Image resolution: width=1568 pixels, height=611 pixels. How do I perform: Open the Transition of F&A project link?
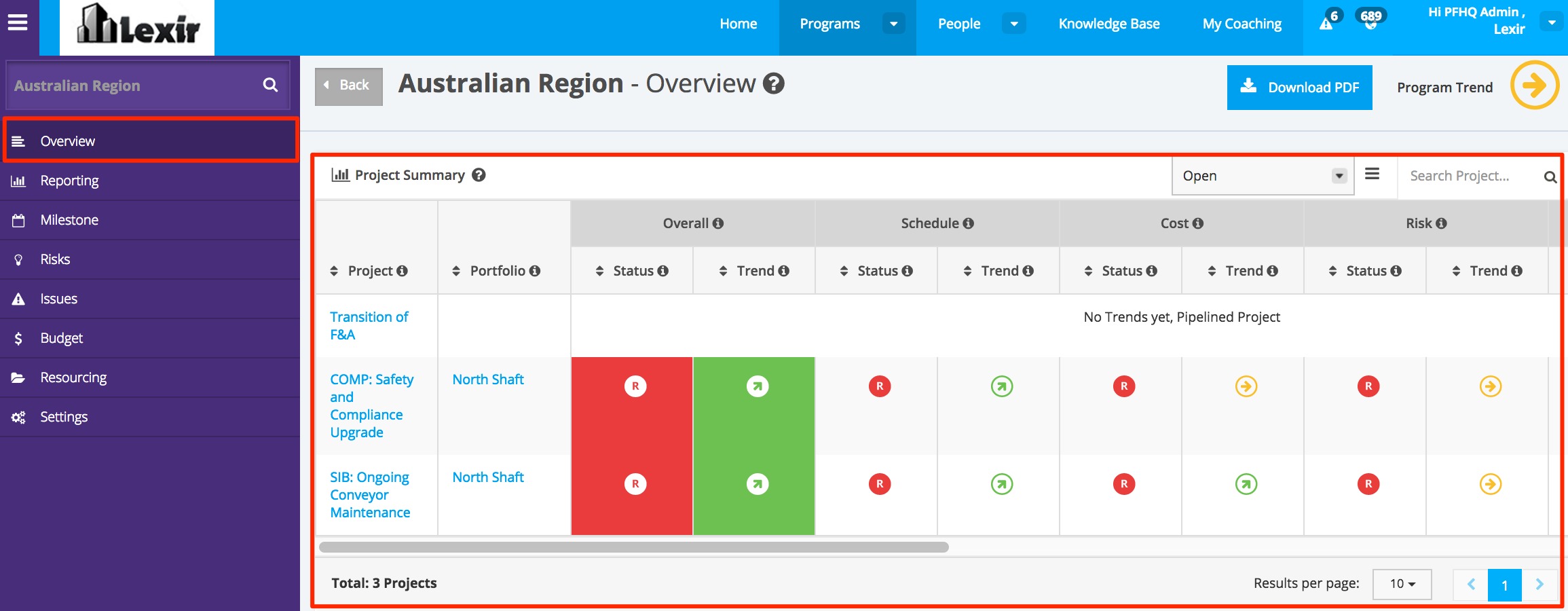(x=369, y=326)
